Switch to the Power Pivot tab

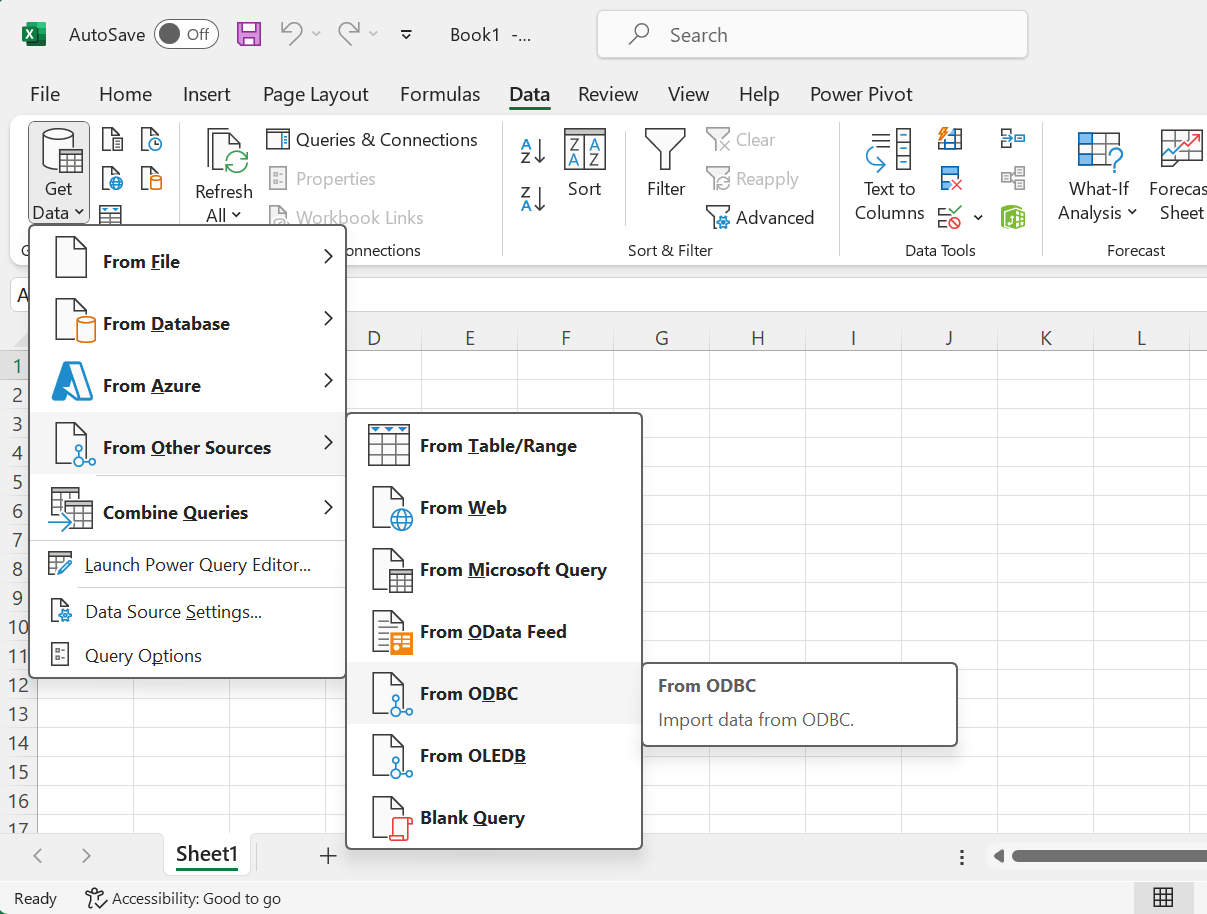(x=861, y=94)
